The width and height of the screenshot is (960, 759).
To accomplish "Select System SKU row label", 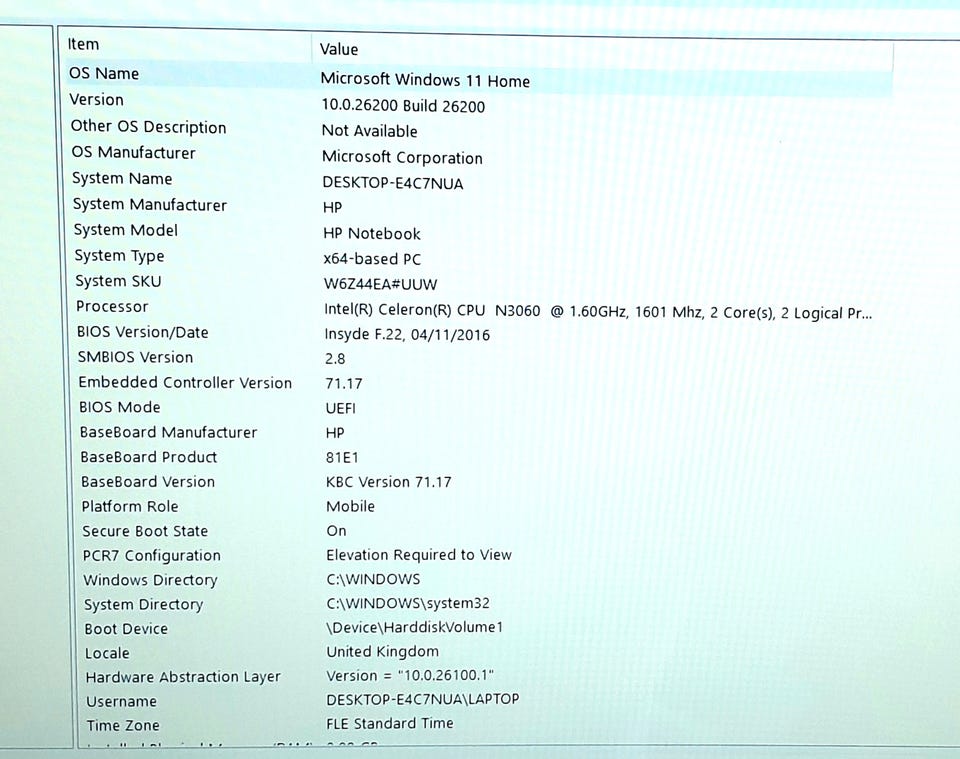I will coord(118,281).
